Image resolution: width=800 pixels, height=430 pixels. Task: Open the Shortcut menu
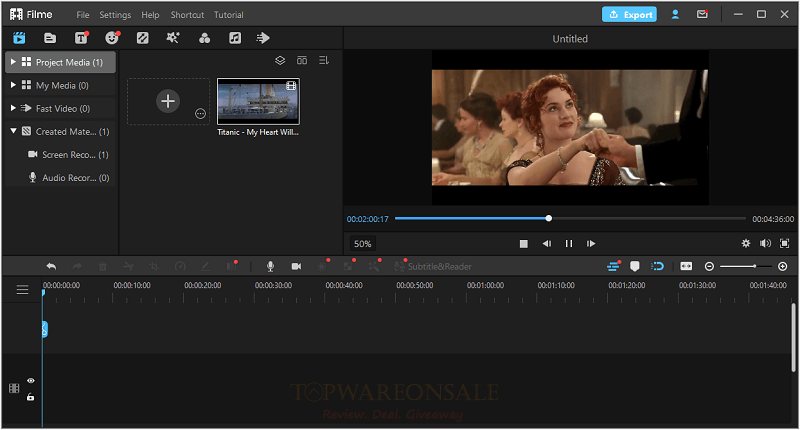click(x=187, y=15)
